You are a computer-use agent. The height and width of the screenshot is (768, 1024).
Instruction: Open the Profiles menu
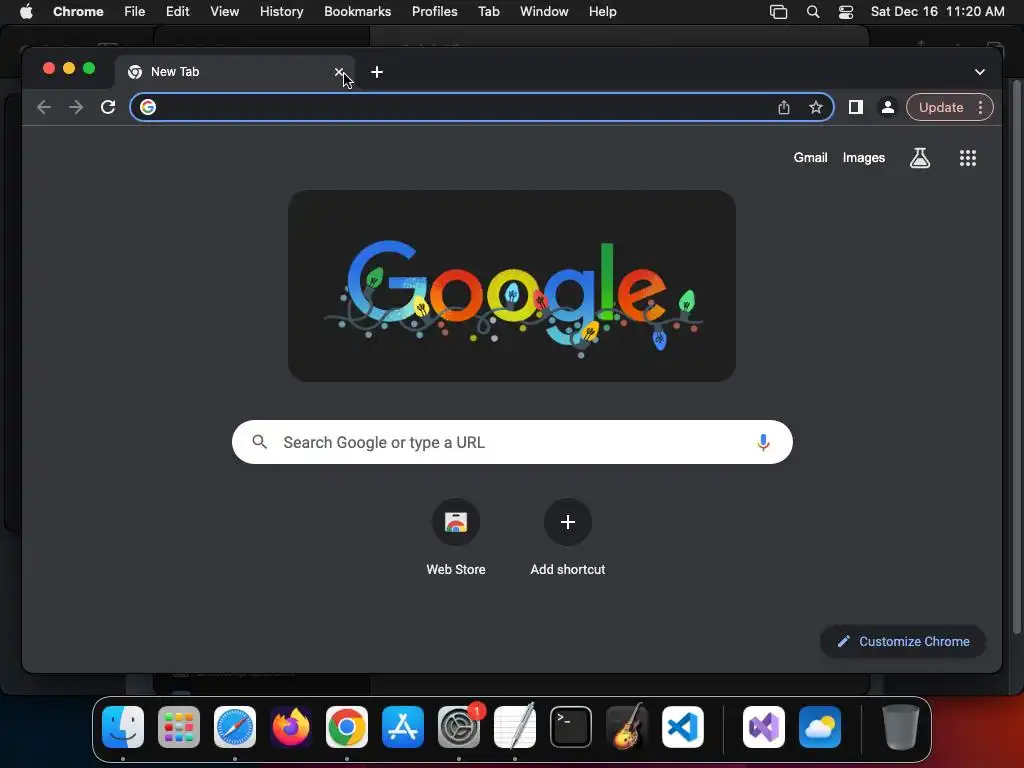(434, 12)
